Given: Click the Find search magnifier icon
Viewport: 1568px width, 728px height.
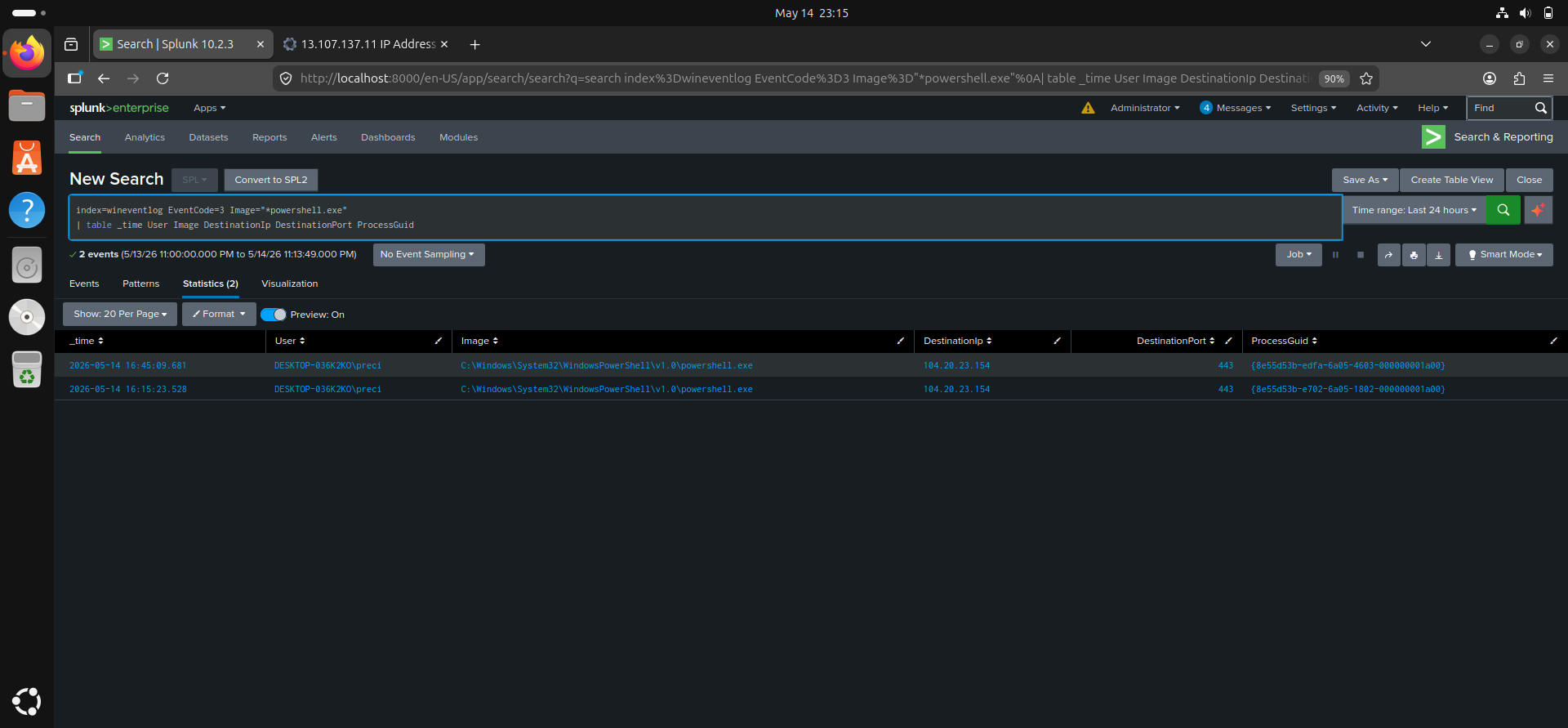Looking at the screenshot, I should [1540, 108].
